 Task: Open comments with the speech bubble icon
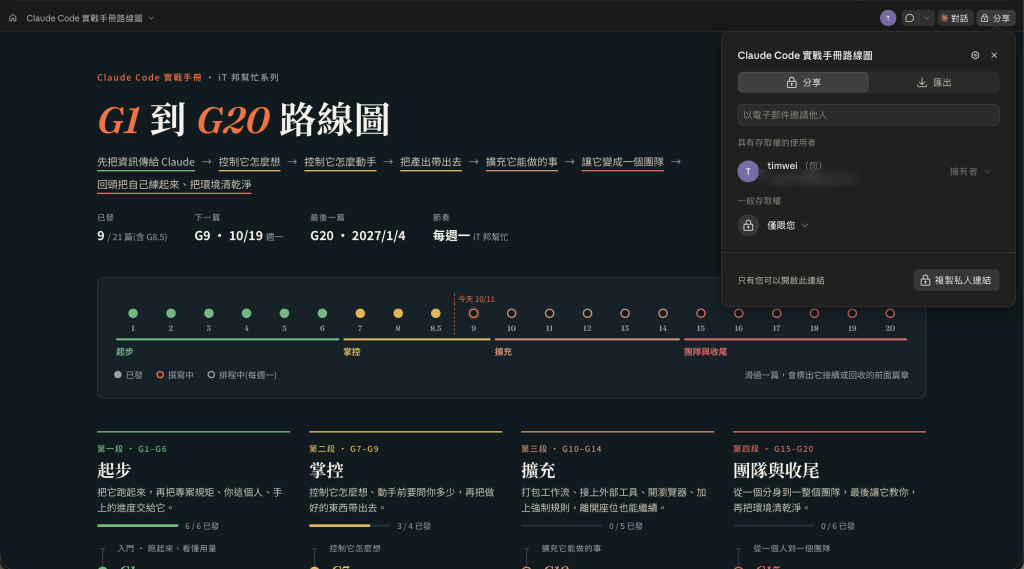(x=909, y=18)
